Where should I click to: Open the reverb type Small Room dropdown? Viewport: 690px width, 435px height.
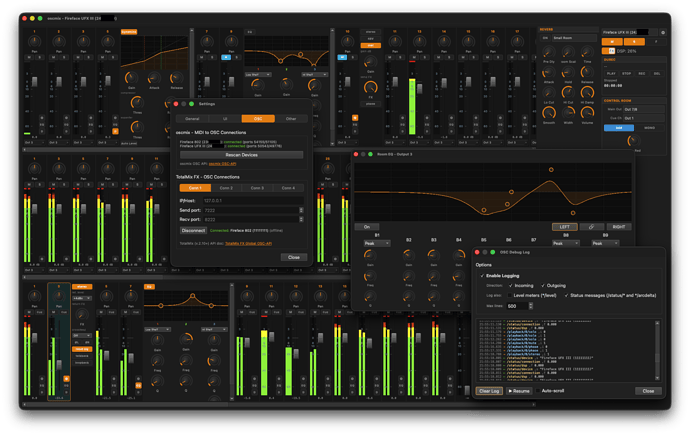pos(574,38)
